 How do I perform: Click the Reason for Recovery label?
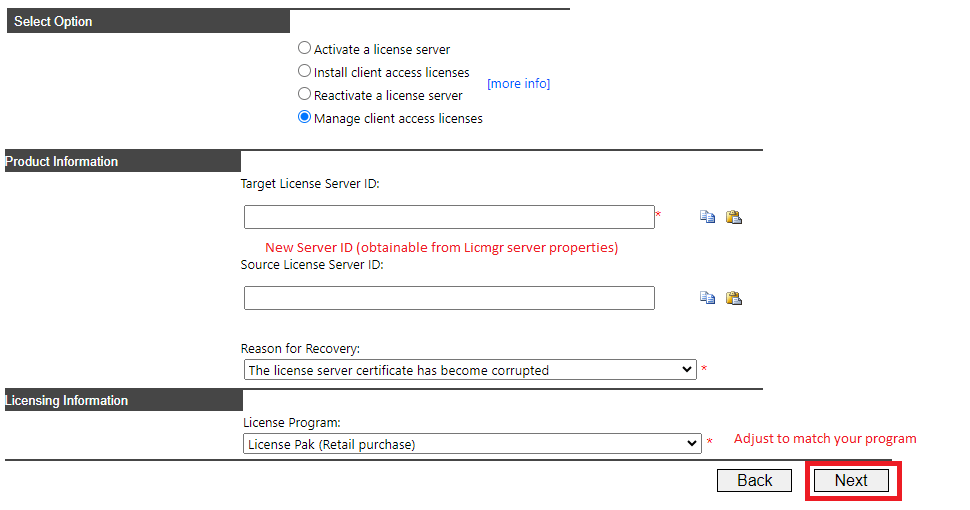pos(300,348)
